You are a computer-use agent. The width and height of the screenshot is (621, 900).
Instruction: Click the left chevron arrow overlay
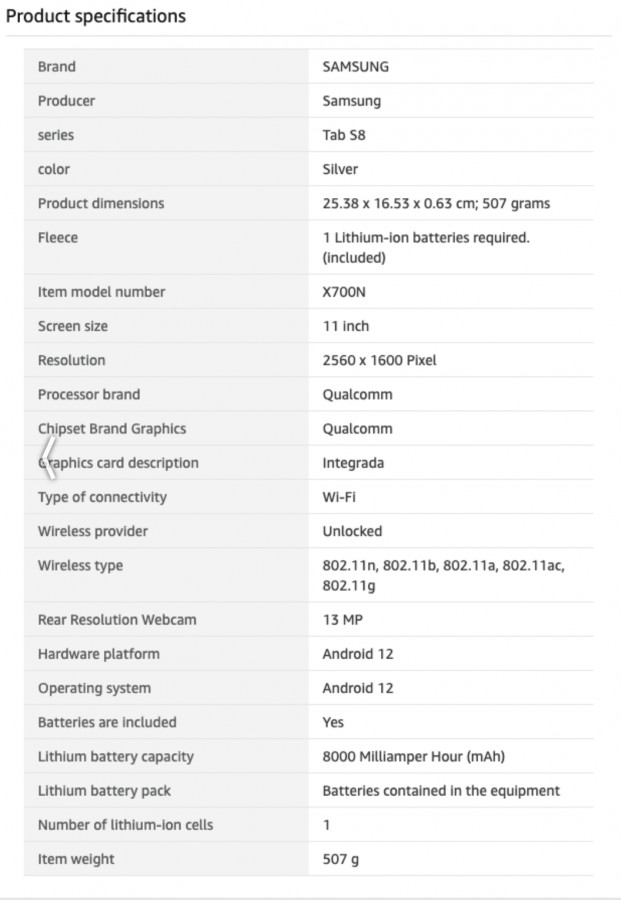(x=47, y=461)
